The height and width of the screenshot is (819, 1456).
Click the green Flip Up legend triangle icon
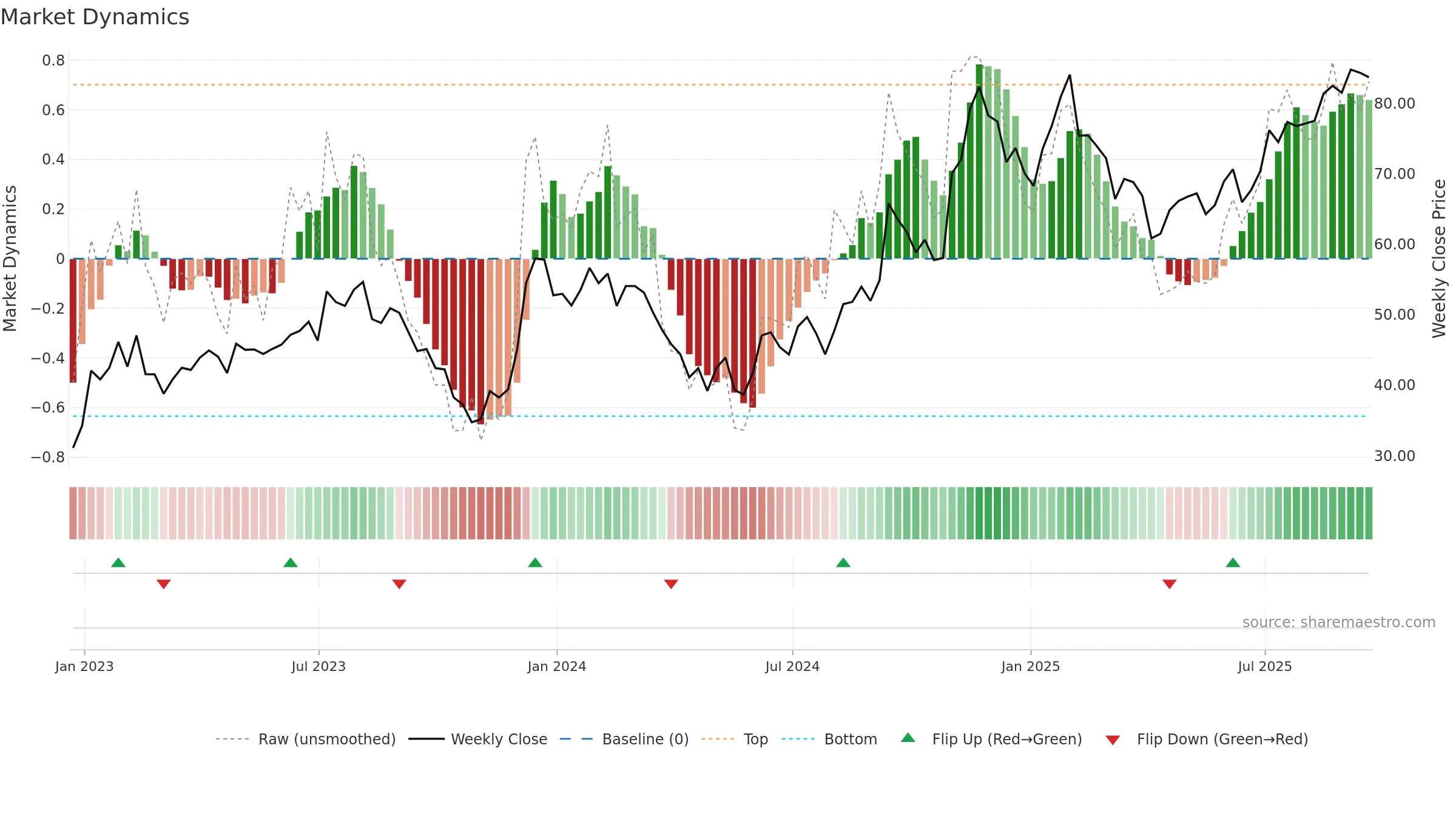click(908, 738)
